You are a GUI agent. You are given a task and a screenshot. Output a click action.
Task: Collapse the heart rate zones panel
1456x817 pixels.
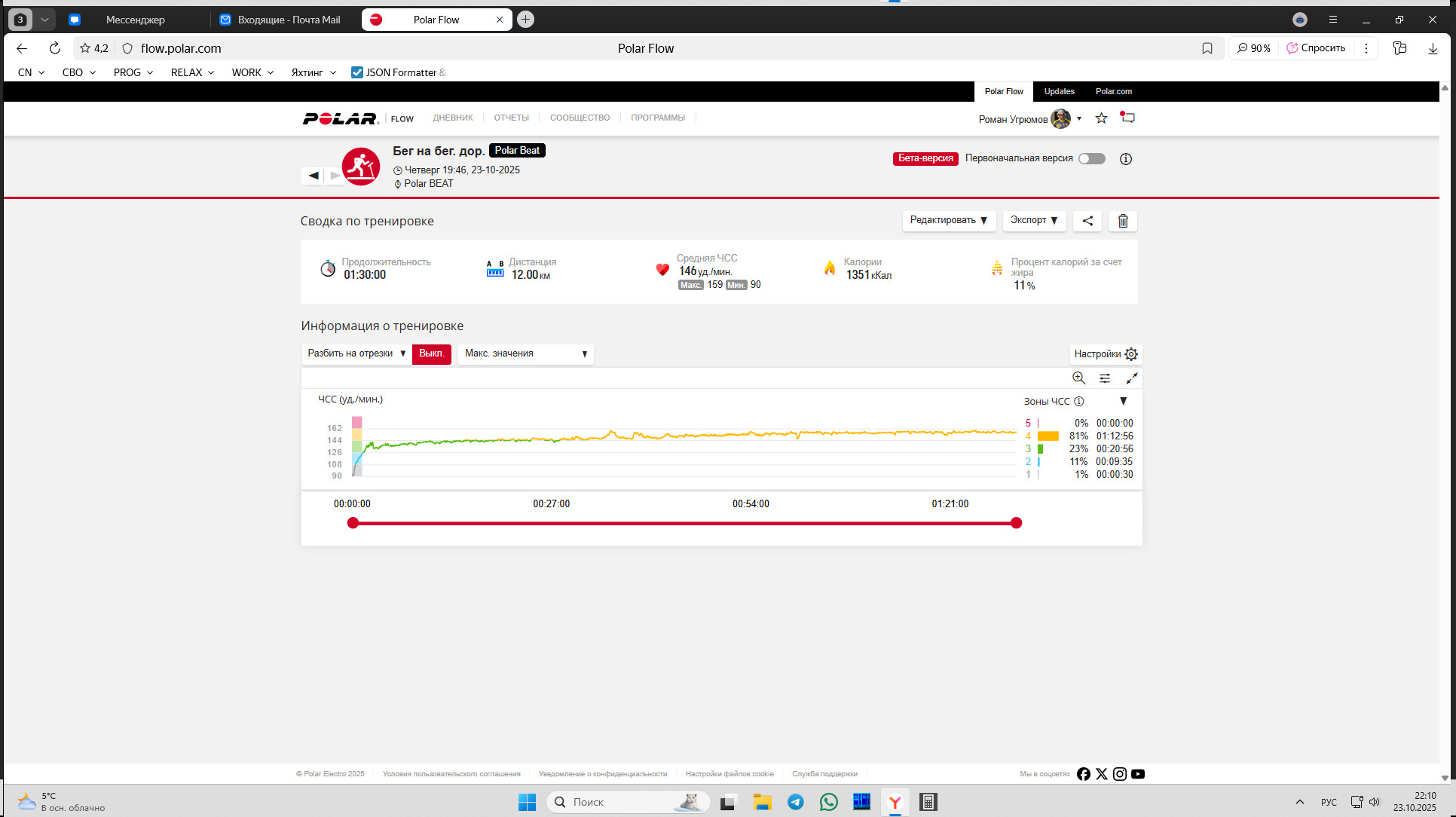[1123, 402]
